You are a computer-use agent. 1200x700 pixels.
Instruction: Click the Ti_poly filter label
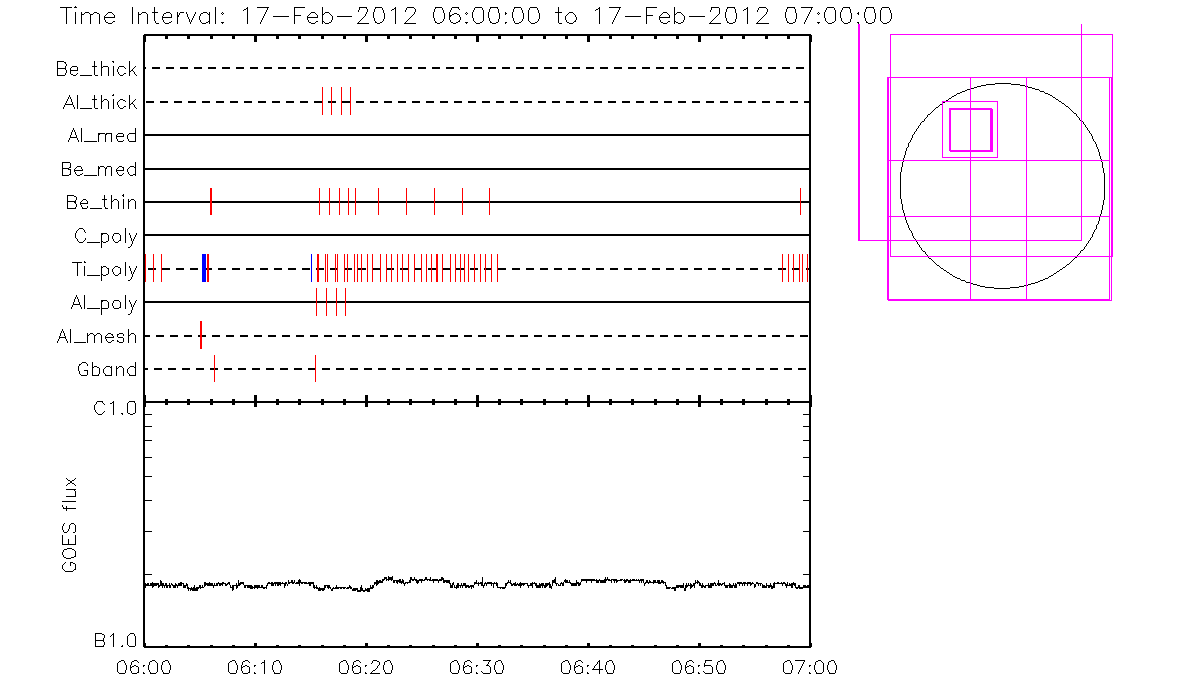pyautogui.click(x=103, y=269)
